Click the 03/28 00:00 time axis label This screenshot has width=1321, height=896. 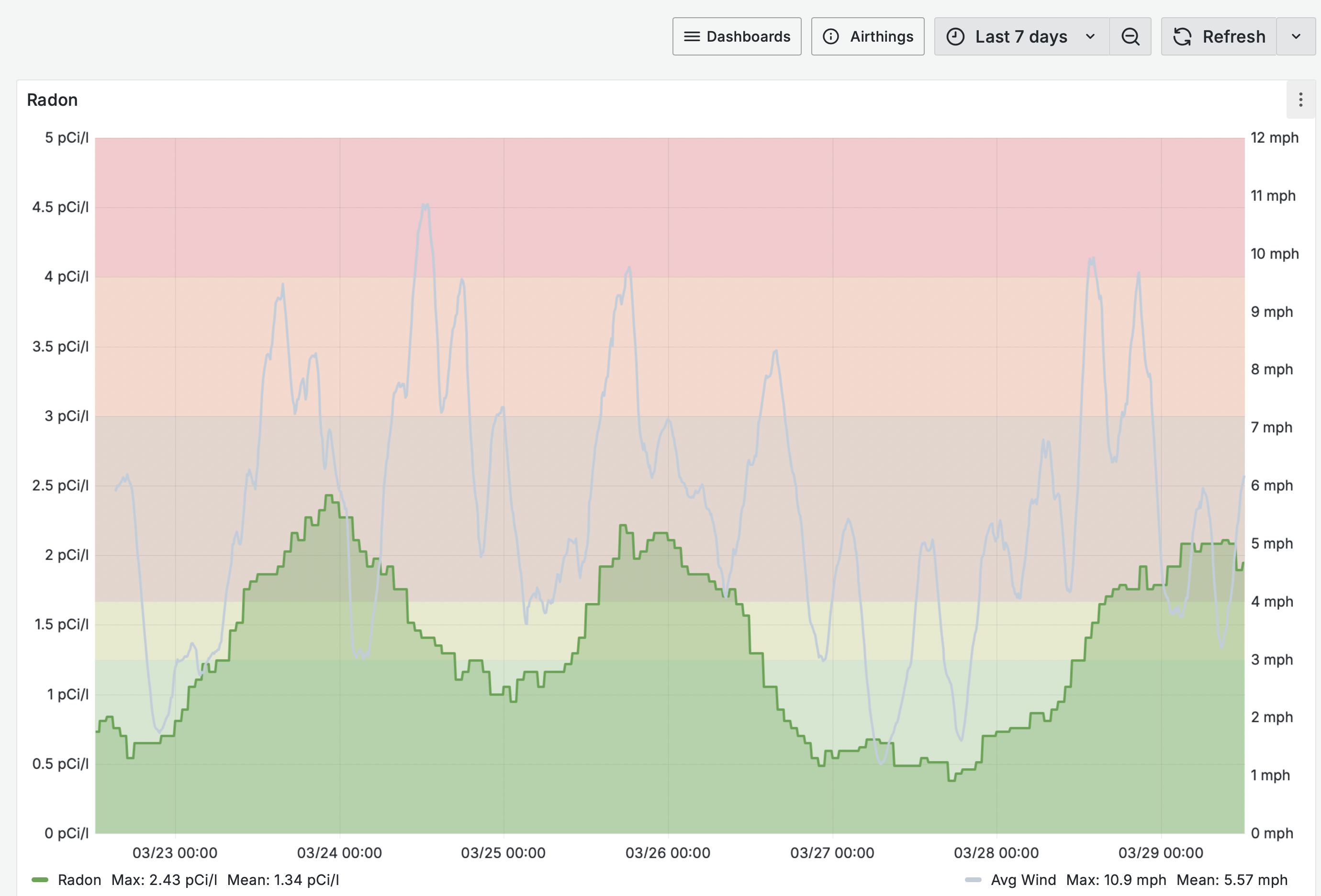[996, 852]
